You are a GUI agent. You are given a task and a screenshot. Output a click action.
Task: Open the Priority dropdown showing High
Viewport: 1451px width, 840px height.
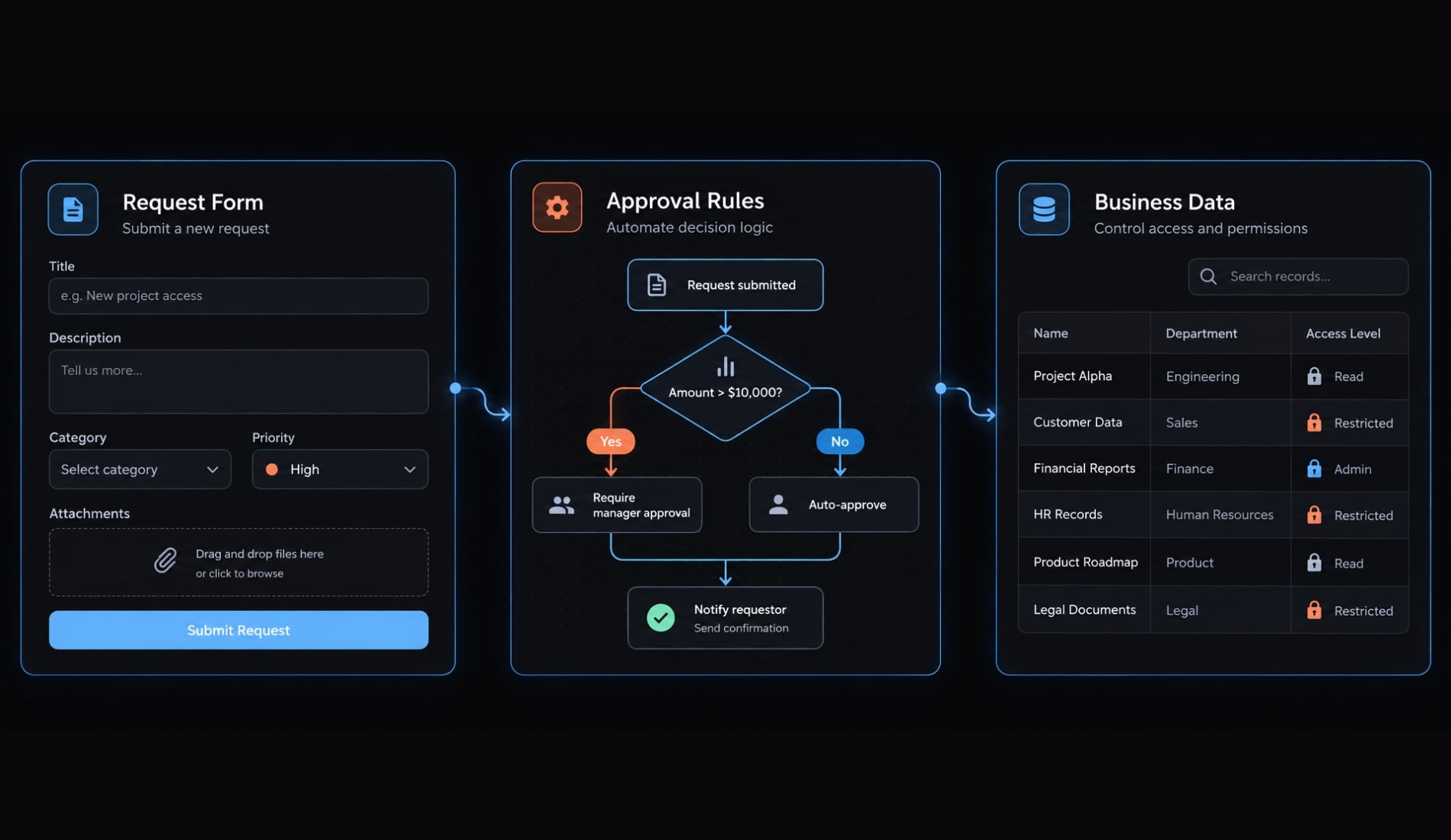point(340,469)
